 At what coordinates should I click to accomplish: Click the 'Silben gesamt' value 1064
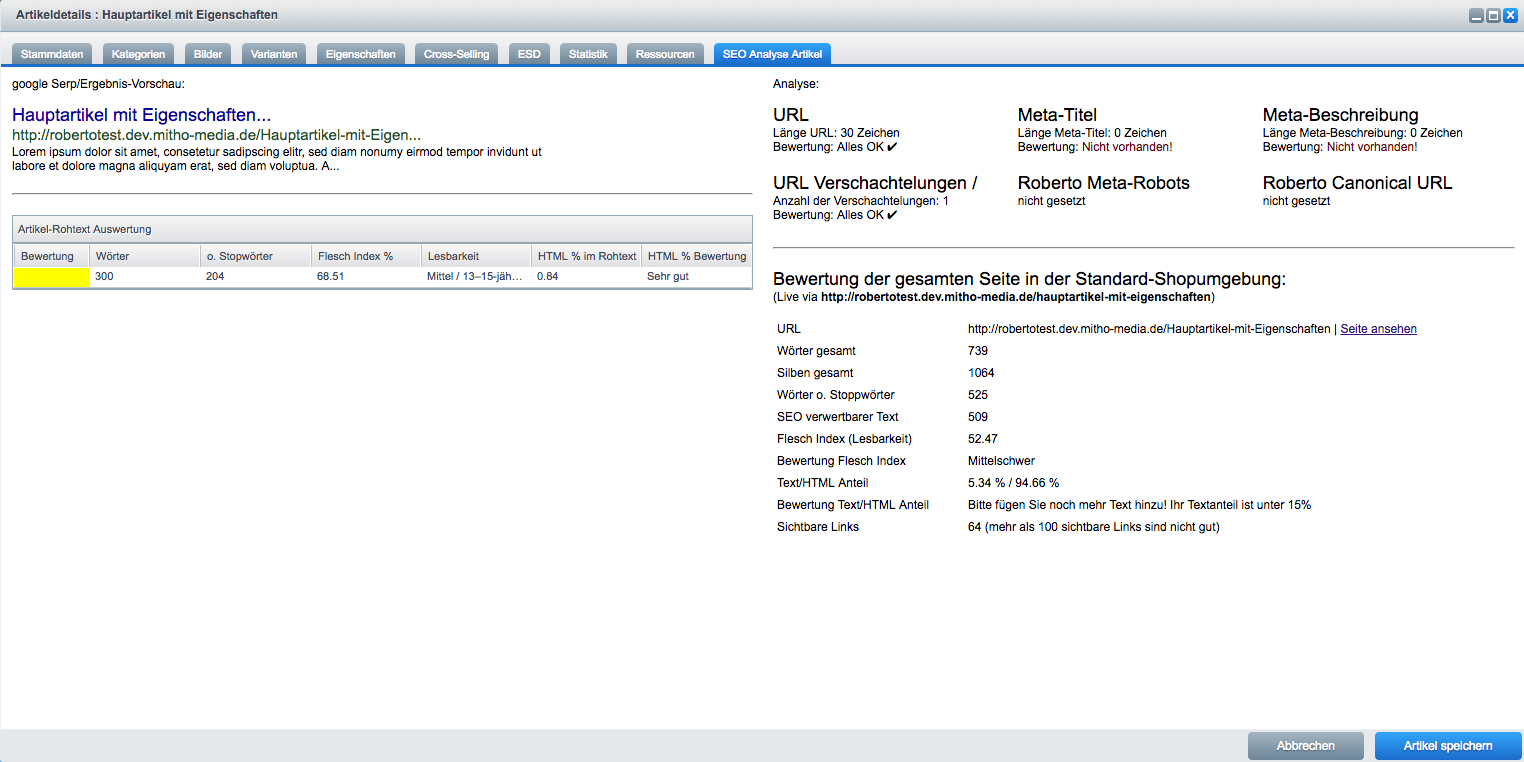[x=981, y=373]
